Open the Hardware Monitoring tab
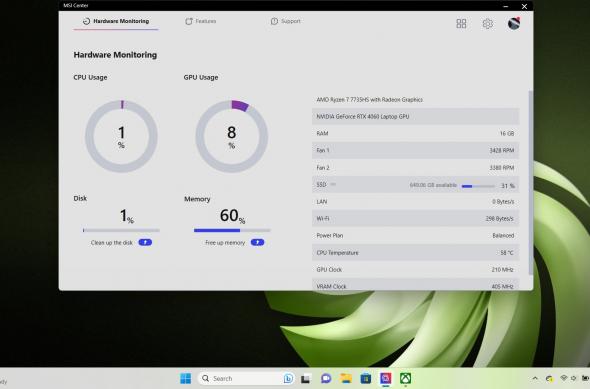The width and height of the screenshot is (590, 389). (116, 21)
